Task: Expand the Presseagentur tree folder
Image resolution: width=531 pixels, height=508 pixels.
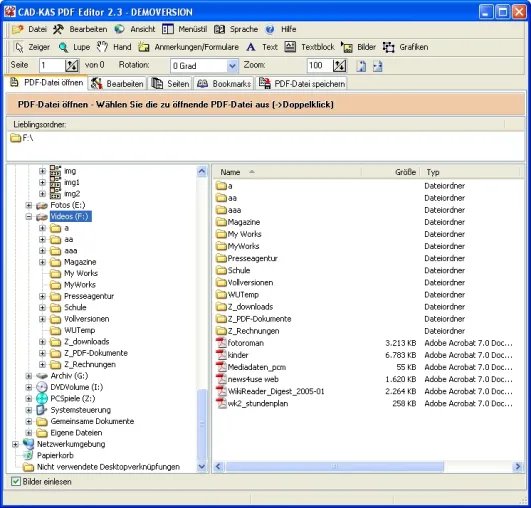Action: (42, 296)
